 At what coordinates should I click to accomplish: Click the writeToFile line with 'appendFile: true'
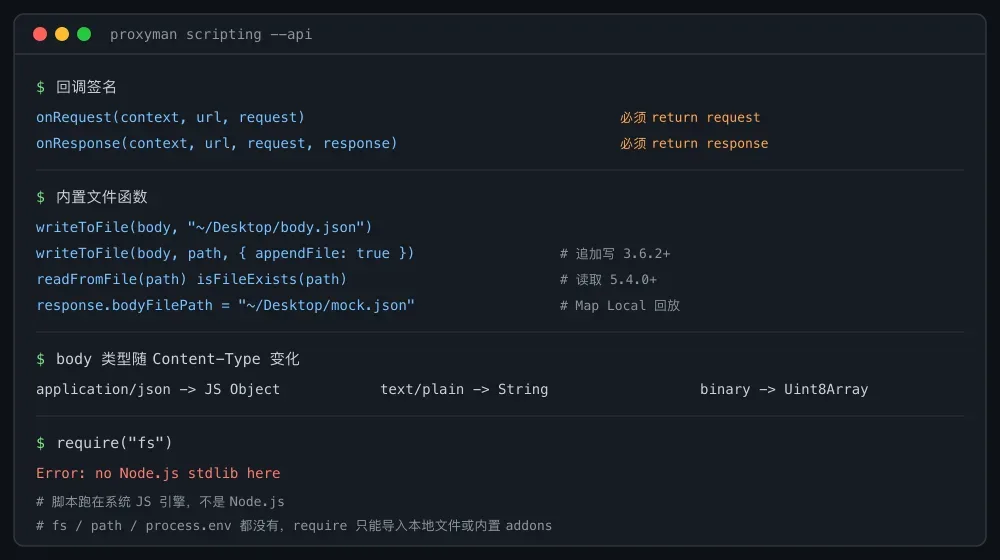click(225, 253)
